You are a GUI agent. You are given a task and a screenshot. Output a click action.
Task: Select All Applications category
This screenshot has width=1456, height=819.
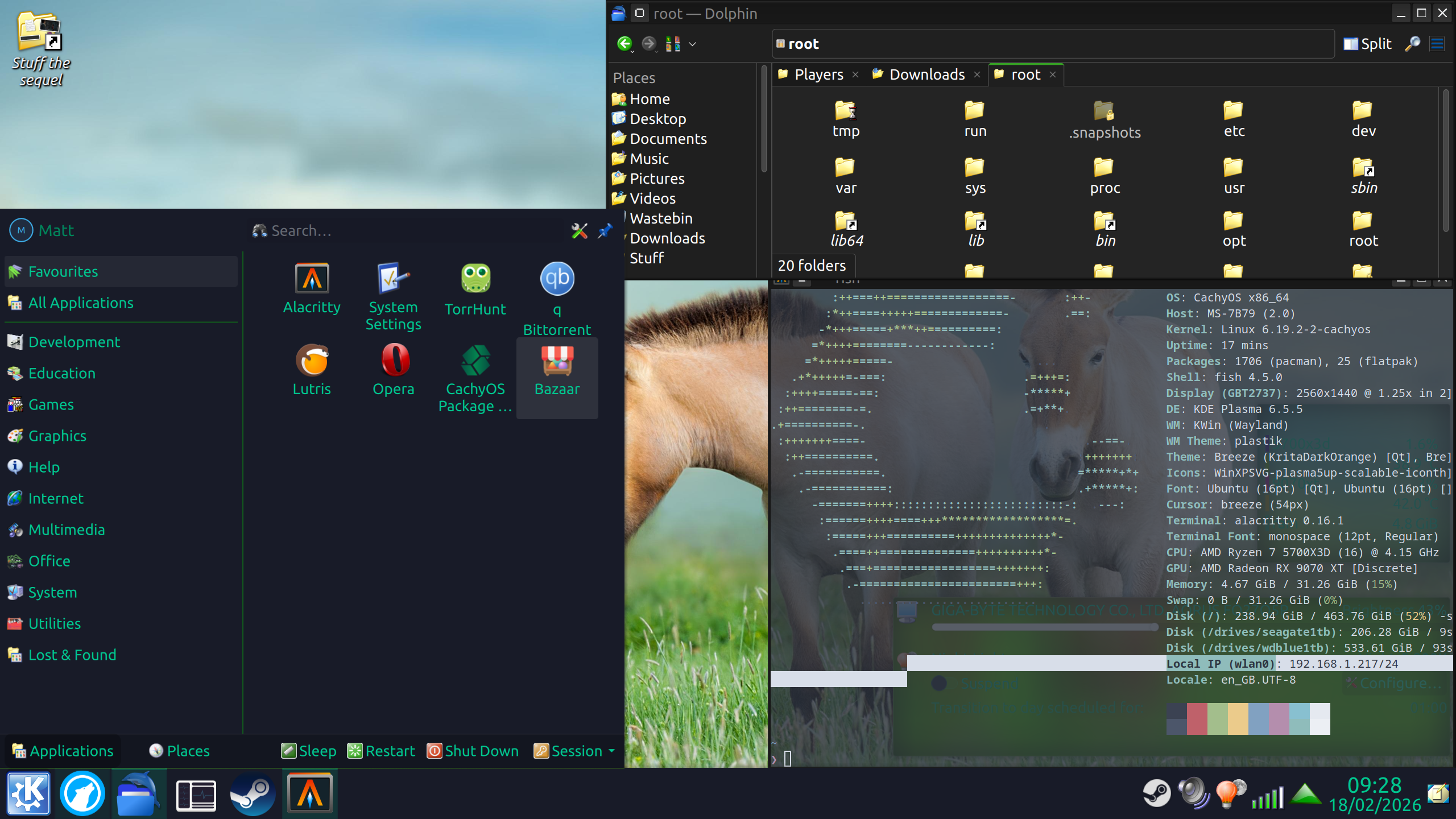pyautogui.click(x=81, y=303)
